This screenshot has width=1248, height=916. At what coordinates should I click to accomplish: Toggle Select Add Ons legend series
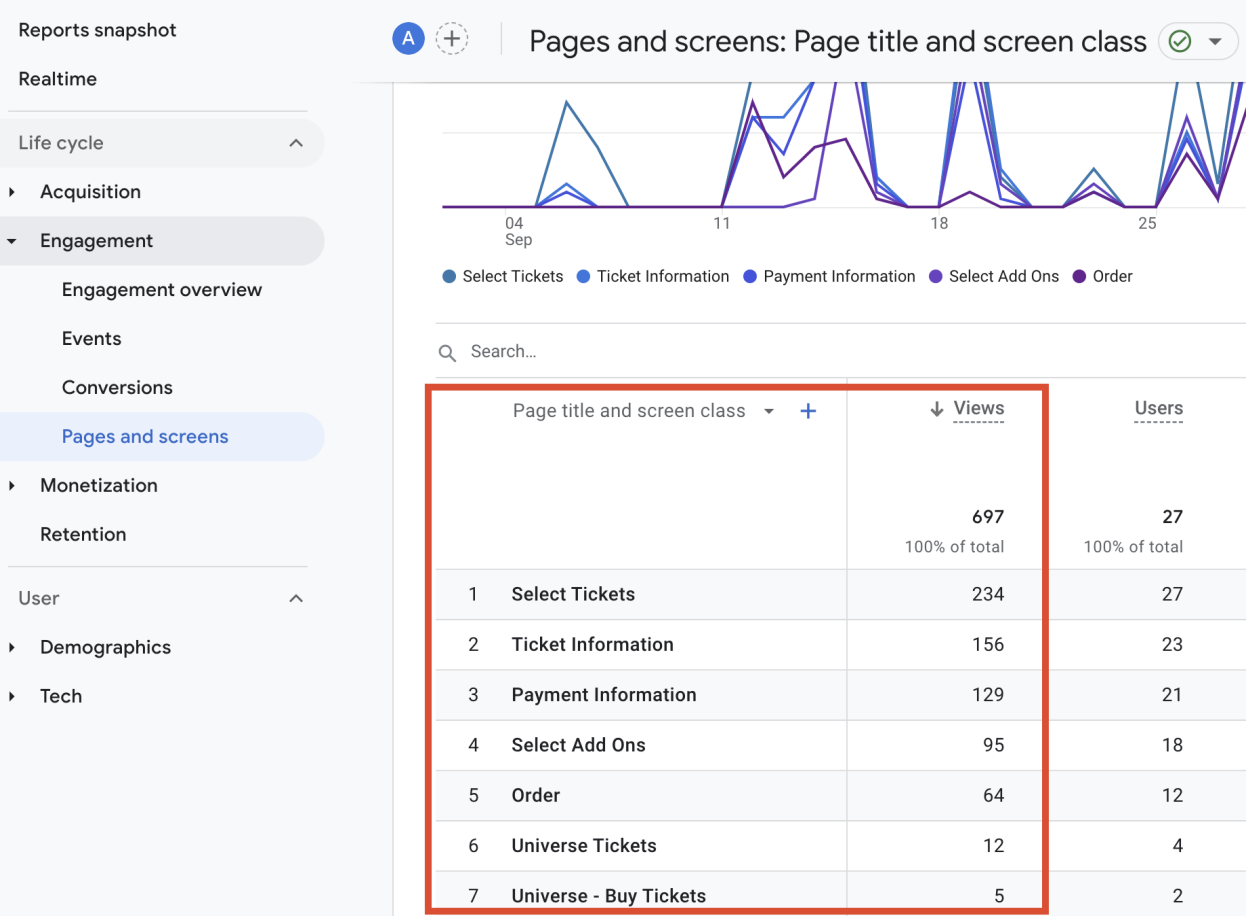[994, 277]
